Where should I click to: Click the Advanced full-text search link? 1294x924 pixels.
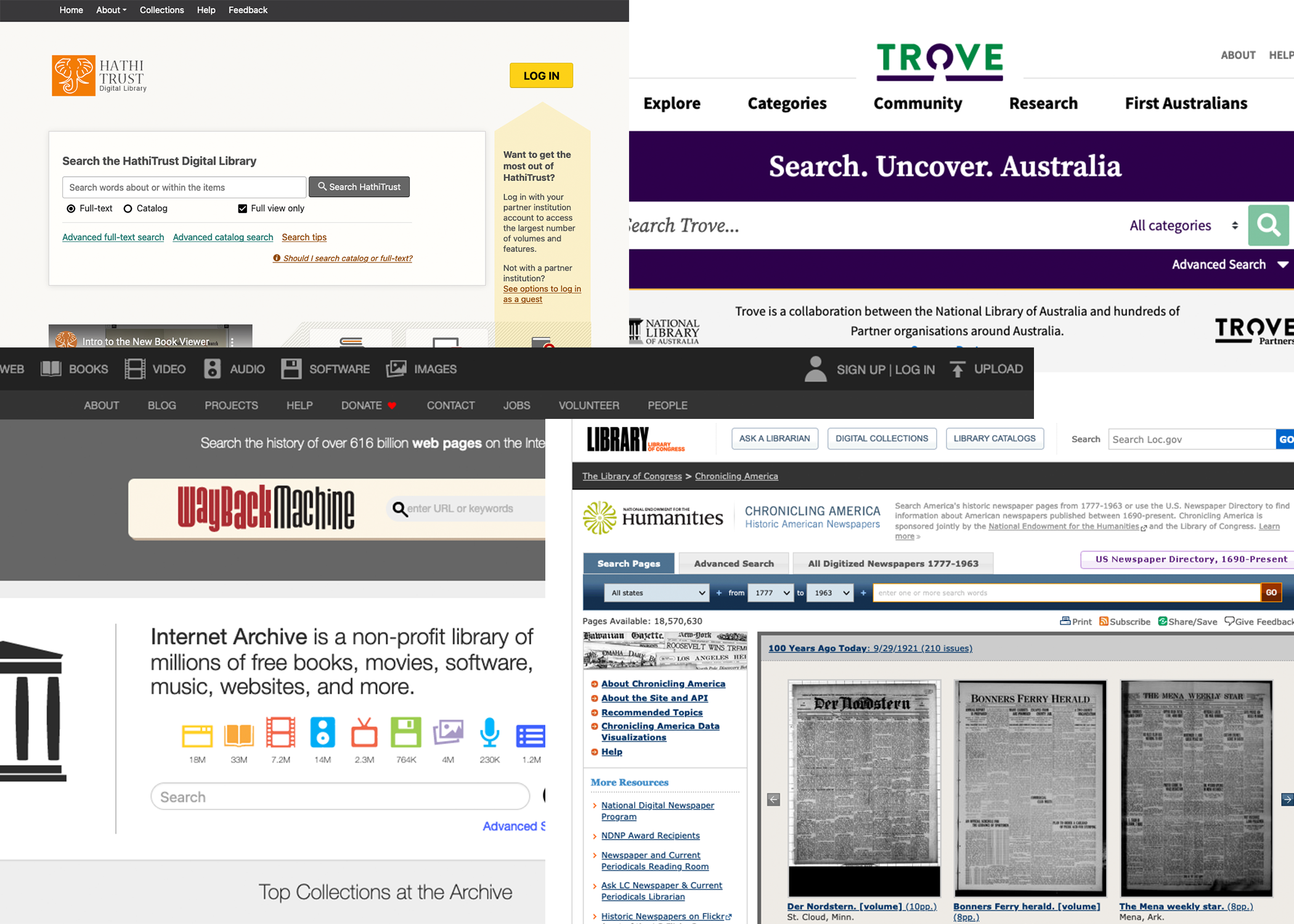pyautogui.click(x=113, y=237)
